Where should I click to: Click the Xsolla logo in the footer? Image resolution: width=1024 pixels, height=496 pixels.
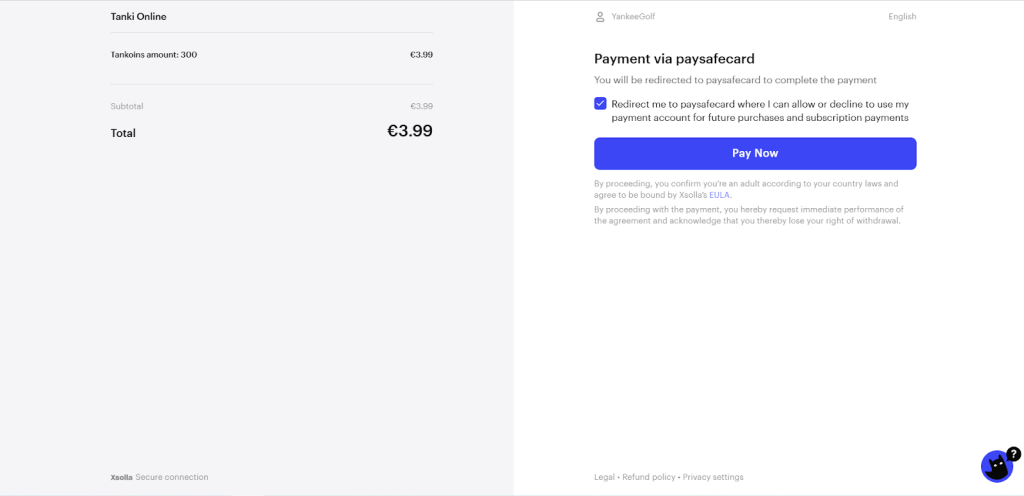point(121,477)
